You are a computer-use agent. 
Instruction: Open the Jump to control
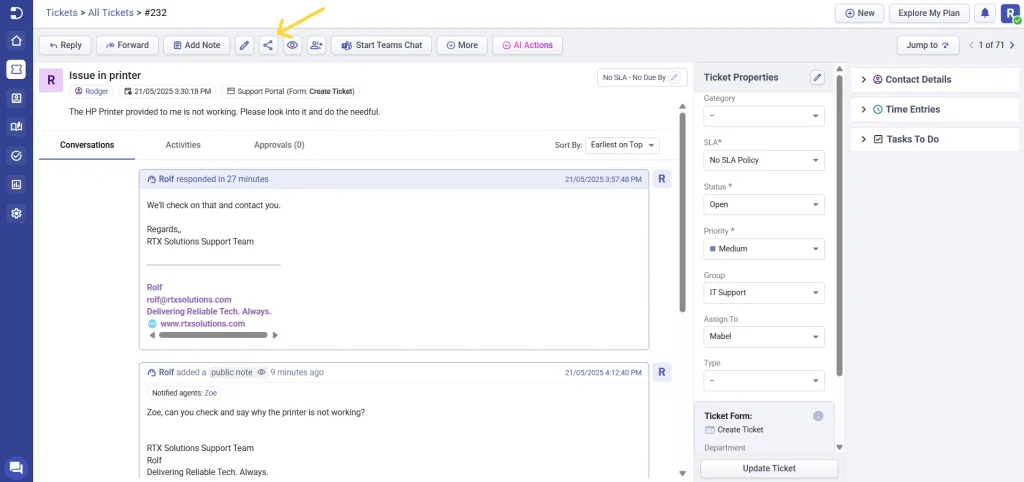928,46
